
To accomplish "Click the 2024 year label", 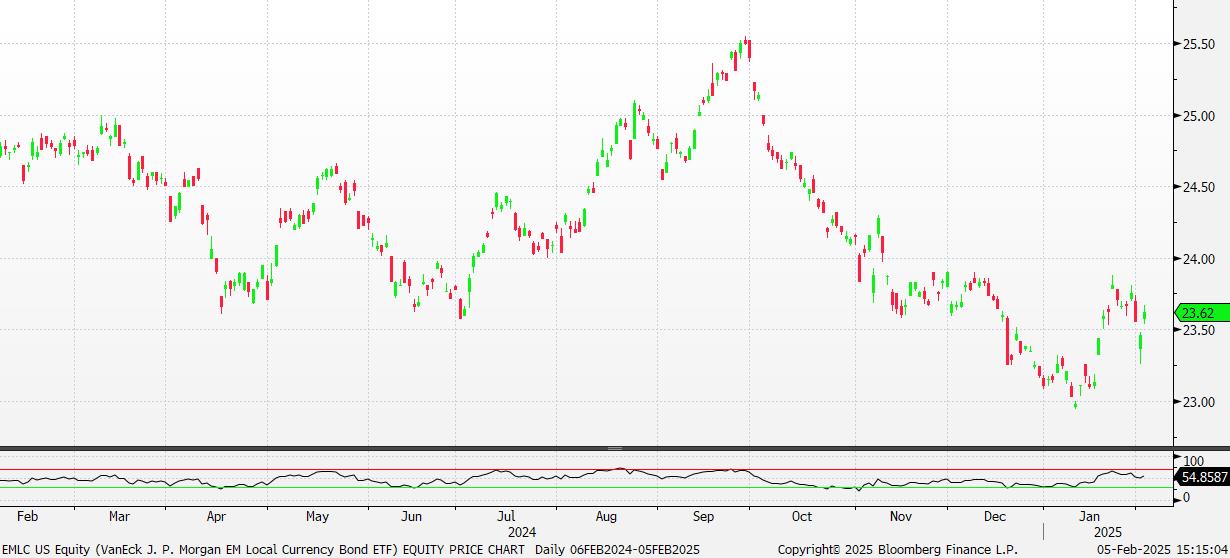I will [x=522, y=532].
